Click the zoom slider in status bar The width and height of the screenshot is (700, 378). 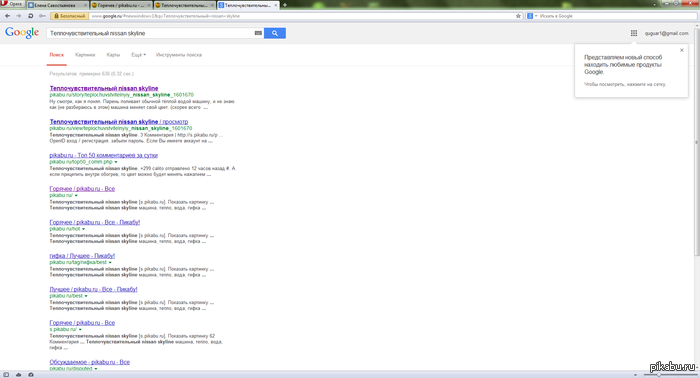[659, 374]
